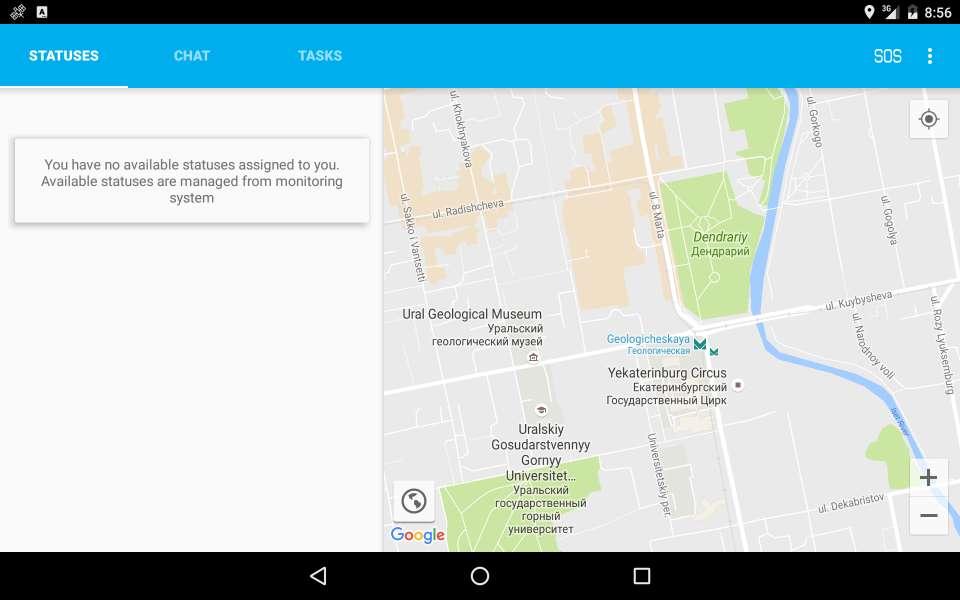The width and height of the screenshot is (960, 600).
Task: Change map type with globe button
Action: click(x=414, y=501)
